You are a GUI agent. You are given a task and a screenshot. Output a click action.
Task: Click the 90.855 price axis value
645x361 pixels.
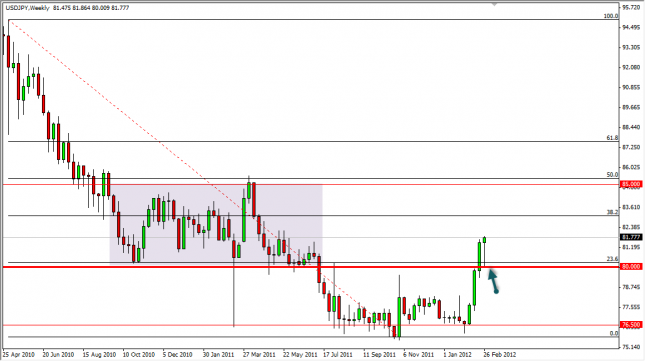(x=631, y=87)
